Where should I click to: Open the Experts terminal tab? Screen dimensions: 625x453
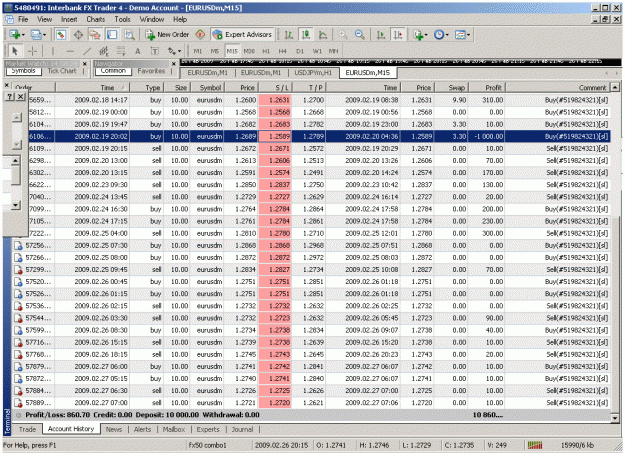[x=208, y=429]
